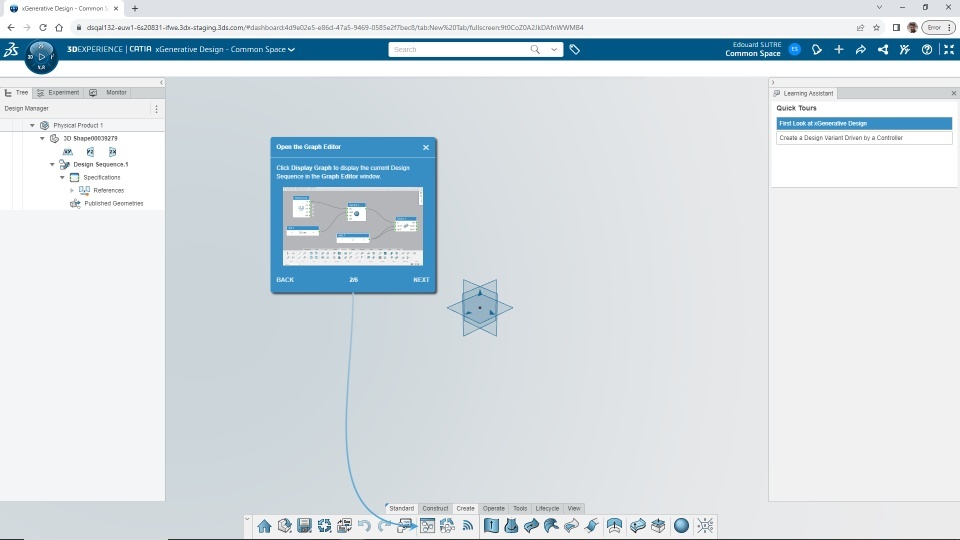Click the graph editor preview thumbnail
The image size is (960, 540).
click(353, 227)
